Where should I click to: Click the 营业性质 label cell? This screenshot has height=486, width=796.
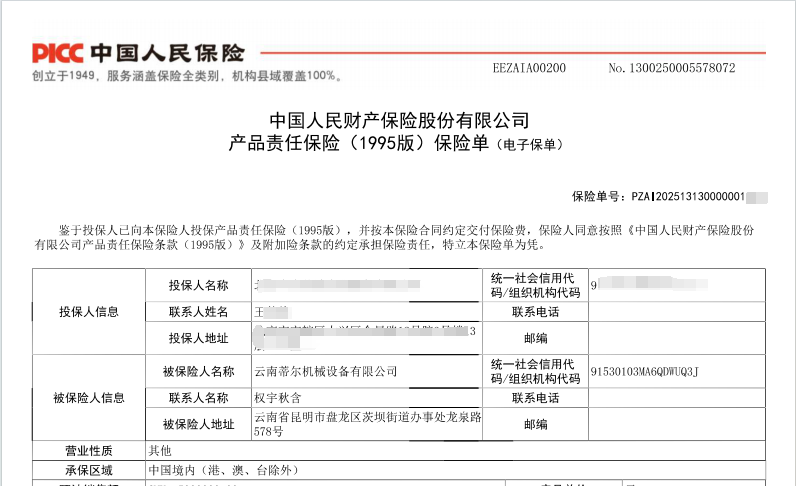(89, 450)
